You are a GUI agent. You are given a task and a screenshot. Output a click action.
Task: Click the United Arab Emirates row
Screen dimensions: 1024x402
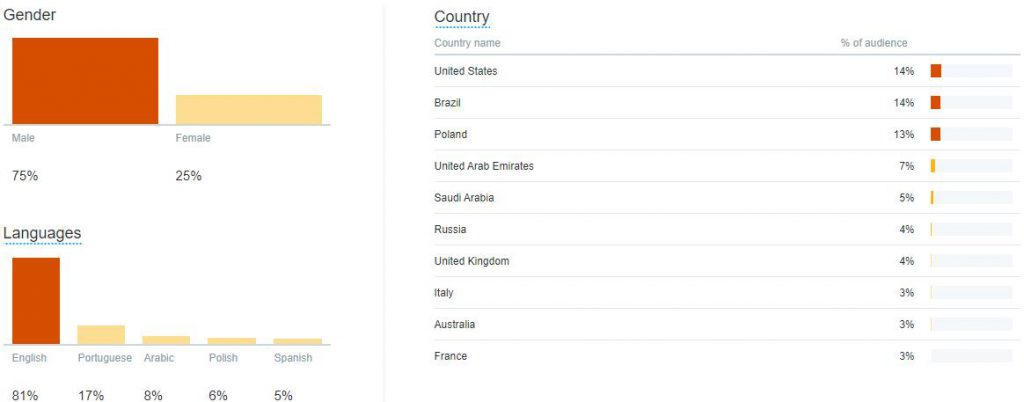(723, 166)
